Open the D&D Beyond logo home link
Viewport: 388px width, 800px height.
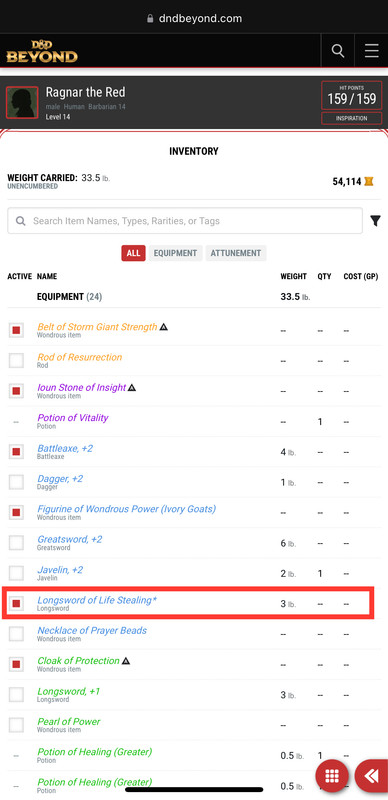[42, 51]
